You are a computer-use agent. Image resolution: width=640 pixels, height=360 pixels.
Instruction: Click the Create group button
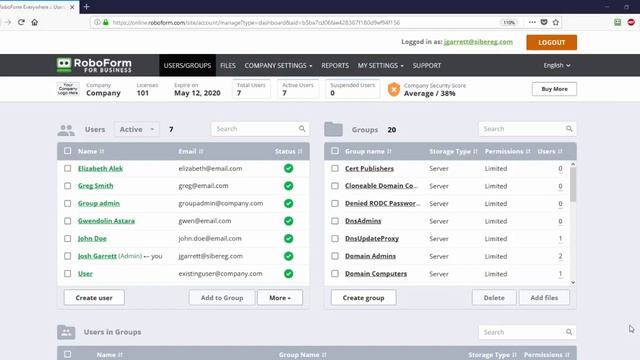(363, 298)
